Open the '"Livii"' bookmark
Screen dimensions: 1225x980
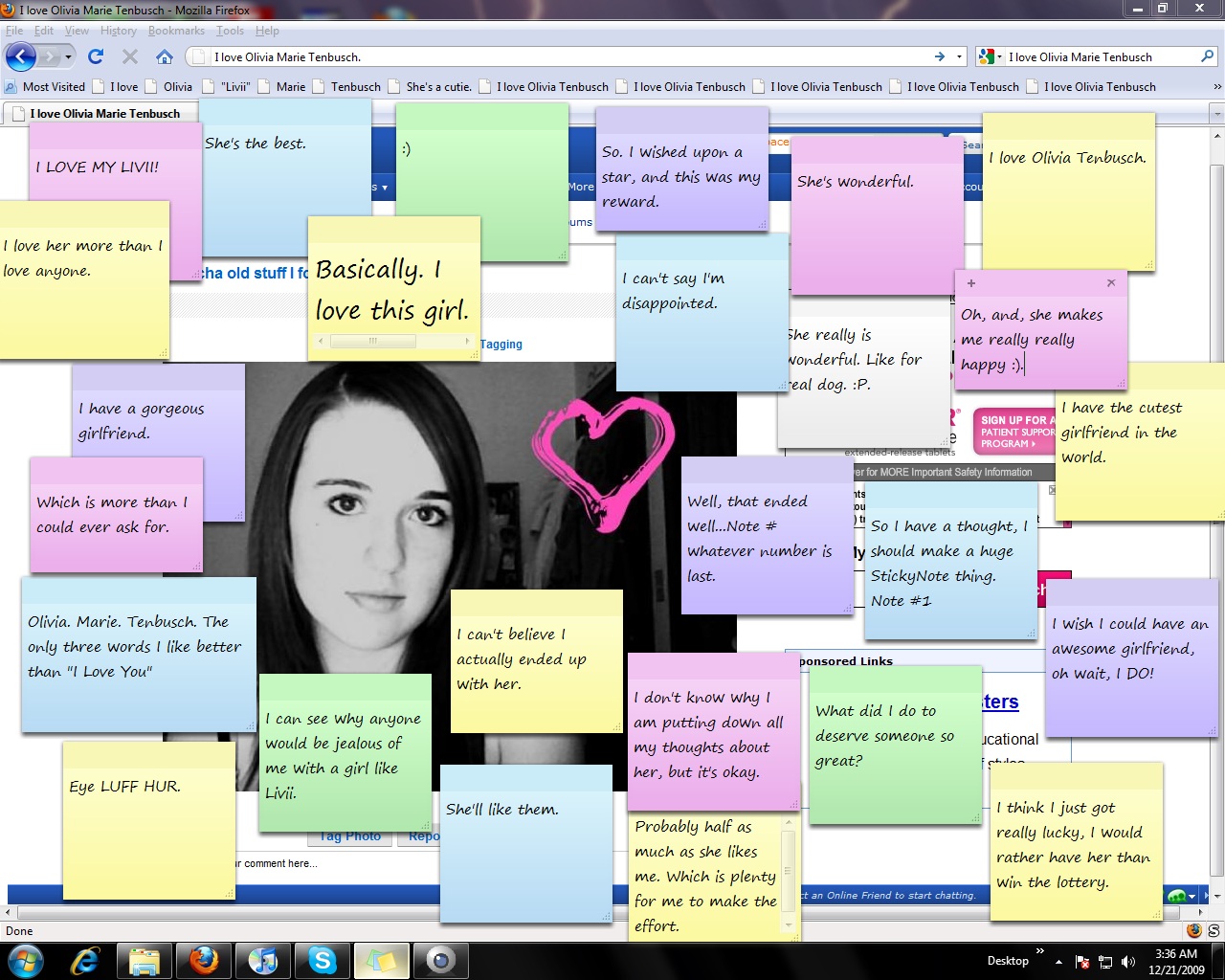(x=227, y=86)
